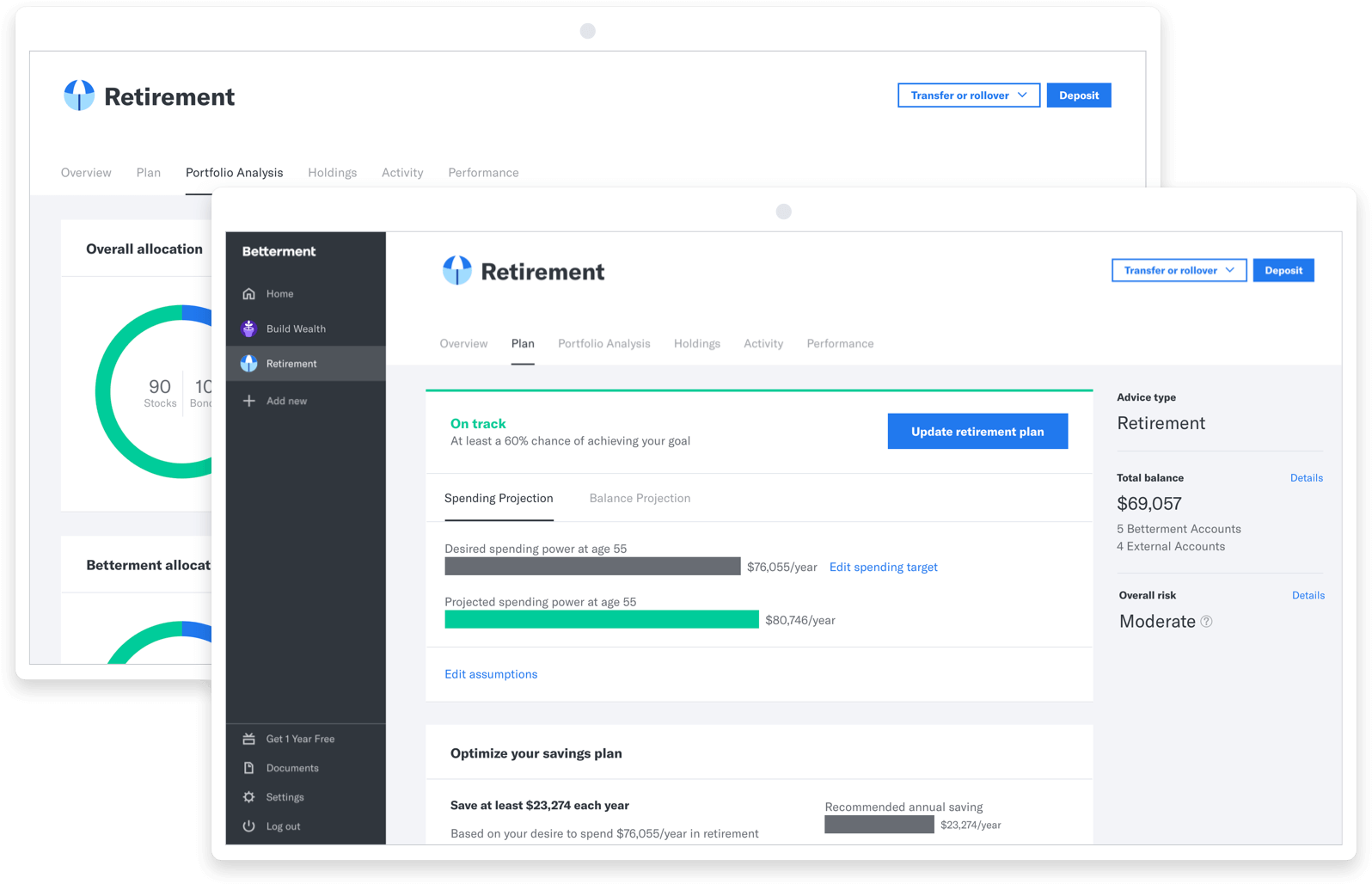Open the Edit assumptions link

491,674
